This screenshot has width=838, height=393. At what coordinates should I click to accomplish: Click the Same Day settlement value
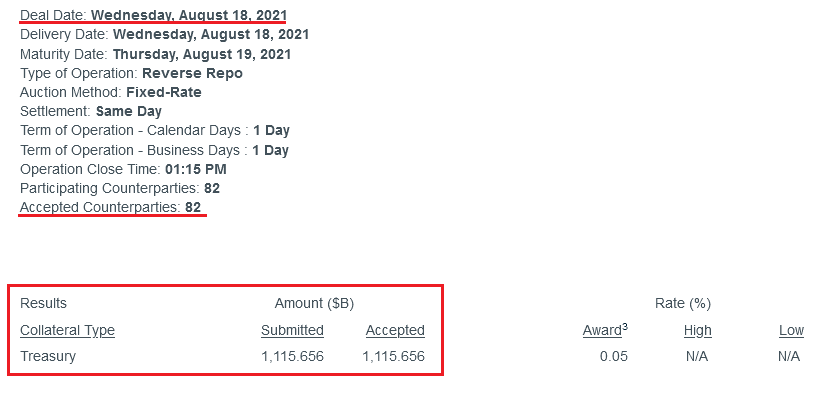[x=129, y=112]
